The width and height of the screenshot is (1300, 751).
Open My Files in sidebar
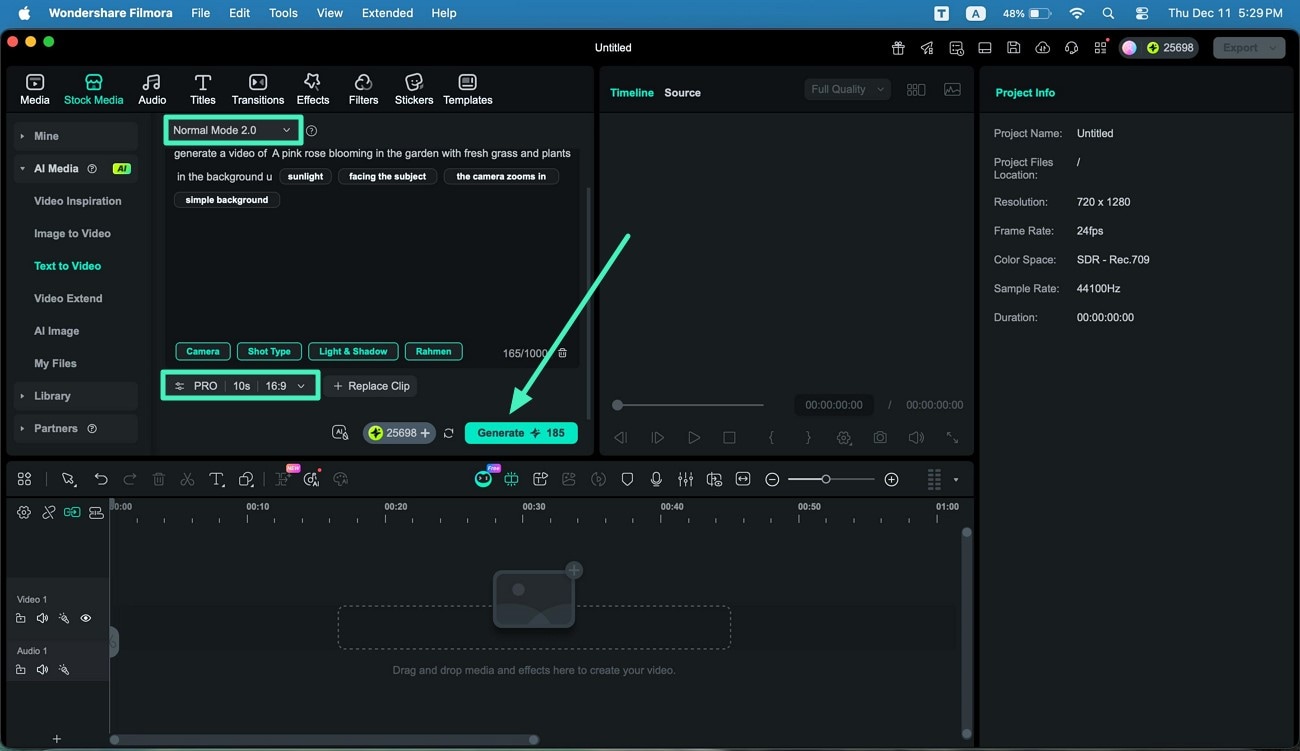(x=55, y=364)
